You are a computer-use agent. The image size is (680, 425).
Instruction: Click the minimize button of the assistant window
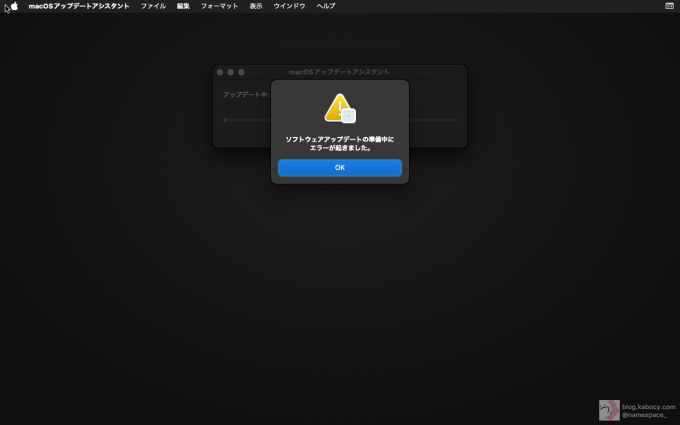(230, 72)
